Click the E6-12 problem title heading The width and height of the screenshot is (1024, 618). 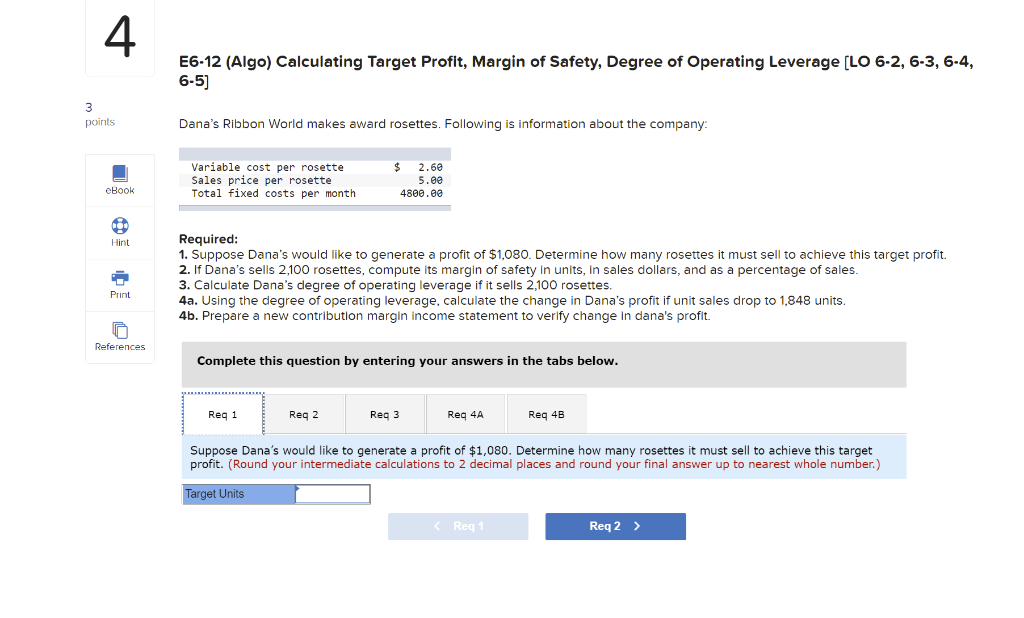point(574,61)
